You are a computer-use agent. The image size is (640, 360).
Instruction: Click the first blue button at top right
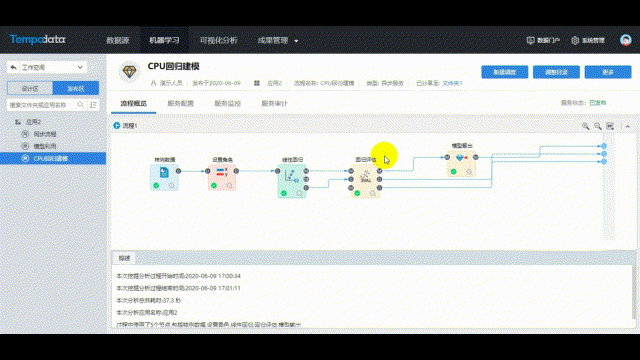(504, 72)
